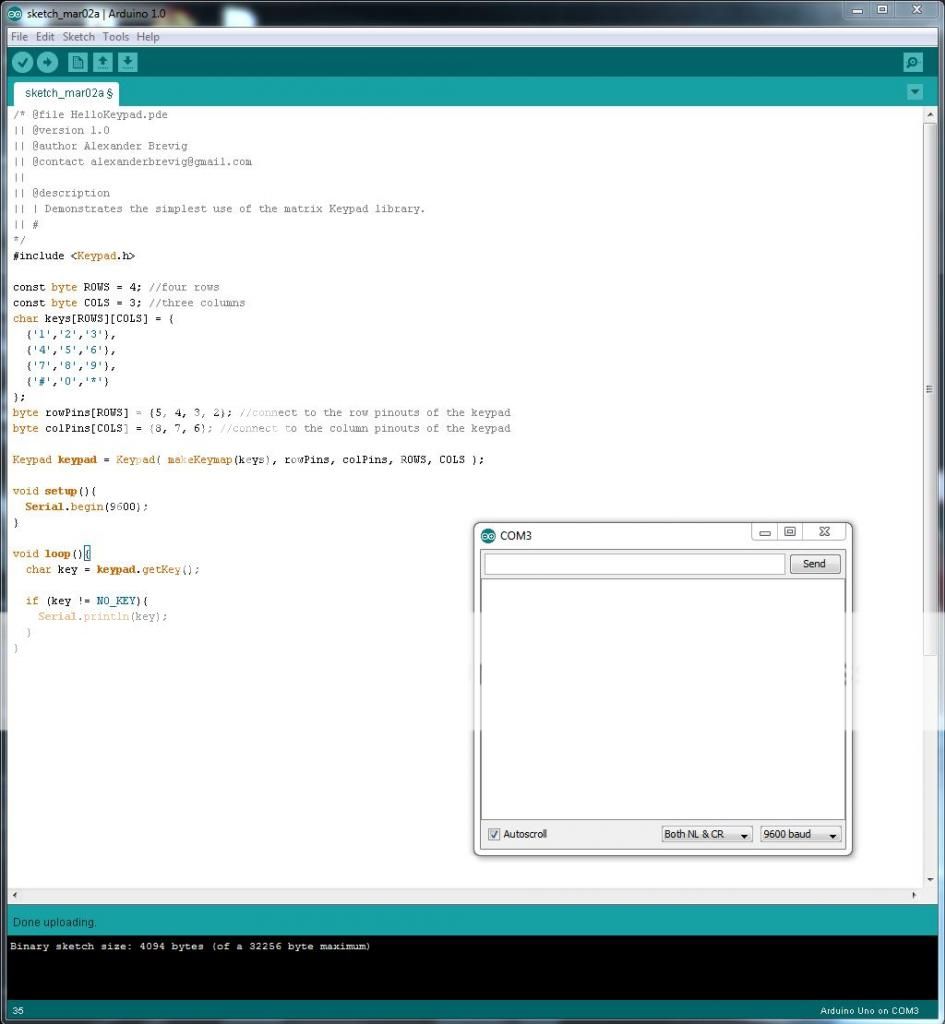Open the tab options dropdown arrow
The width and height of the screenshot is (945, 1024).
point(915,92)
